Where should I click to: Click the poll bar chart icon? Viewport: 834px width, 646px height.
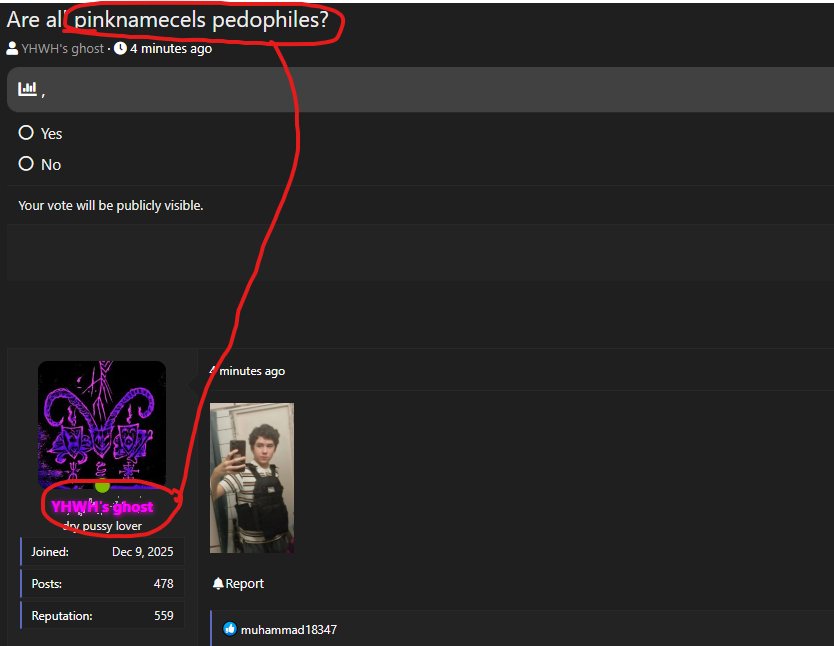(27, 89)
